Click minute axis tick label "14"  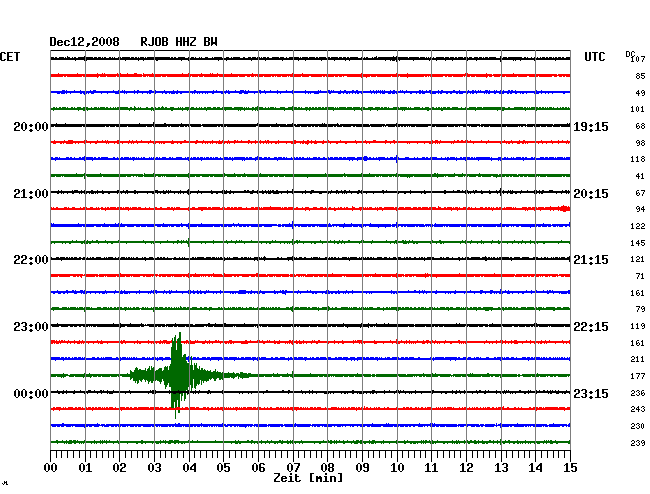(535, 468)
